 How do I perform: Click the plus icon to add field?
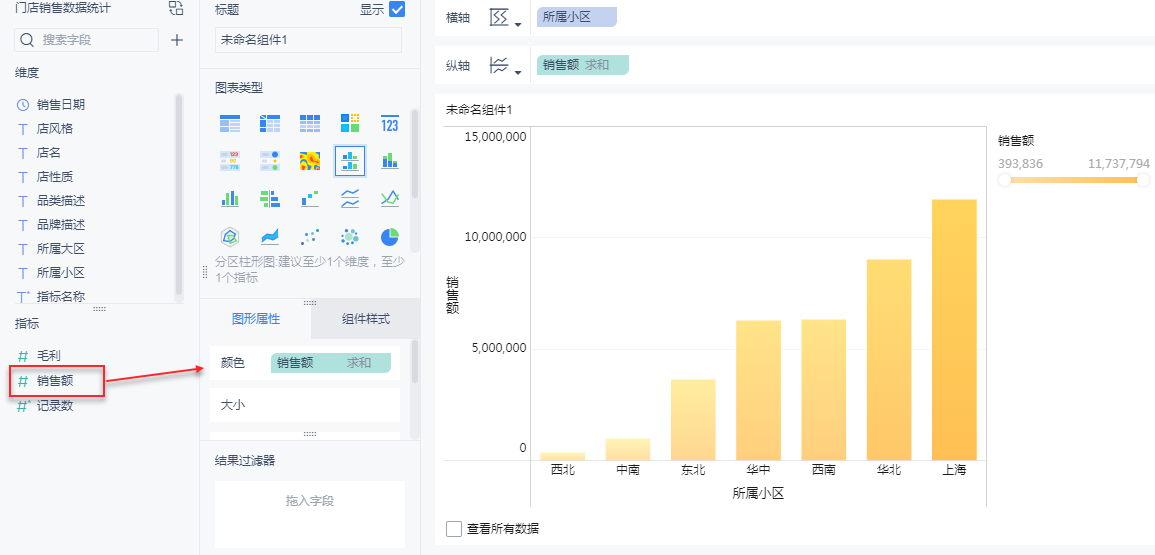coord(177,40)
